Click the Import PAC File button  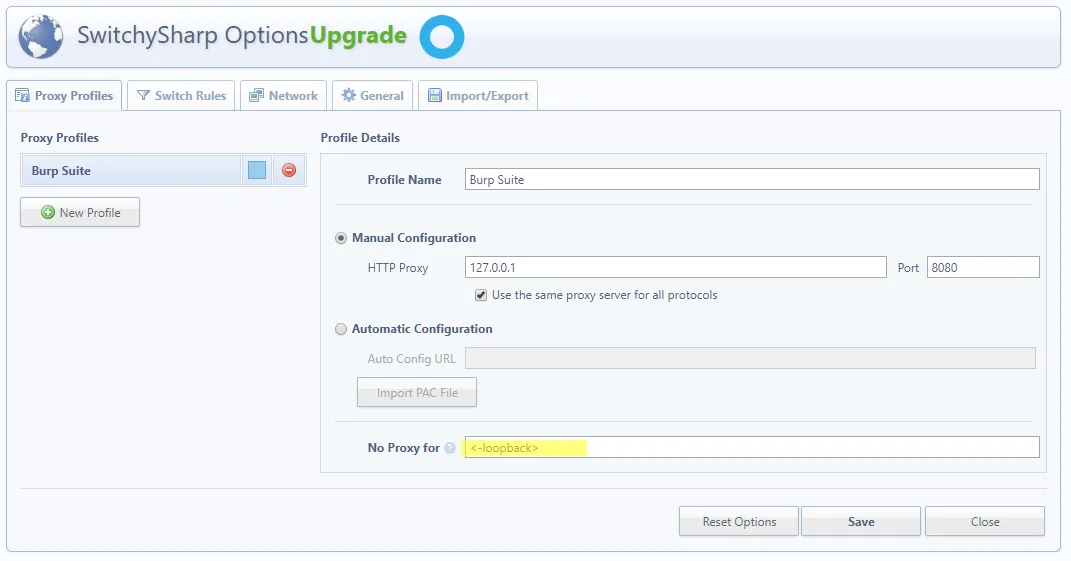point(417,393)
